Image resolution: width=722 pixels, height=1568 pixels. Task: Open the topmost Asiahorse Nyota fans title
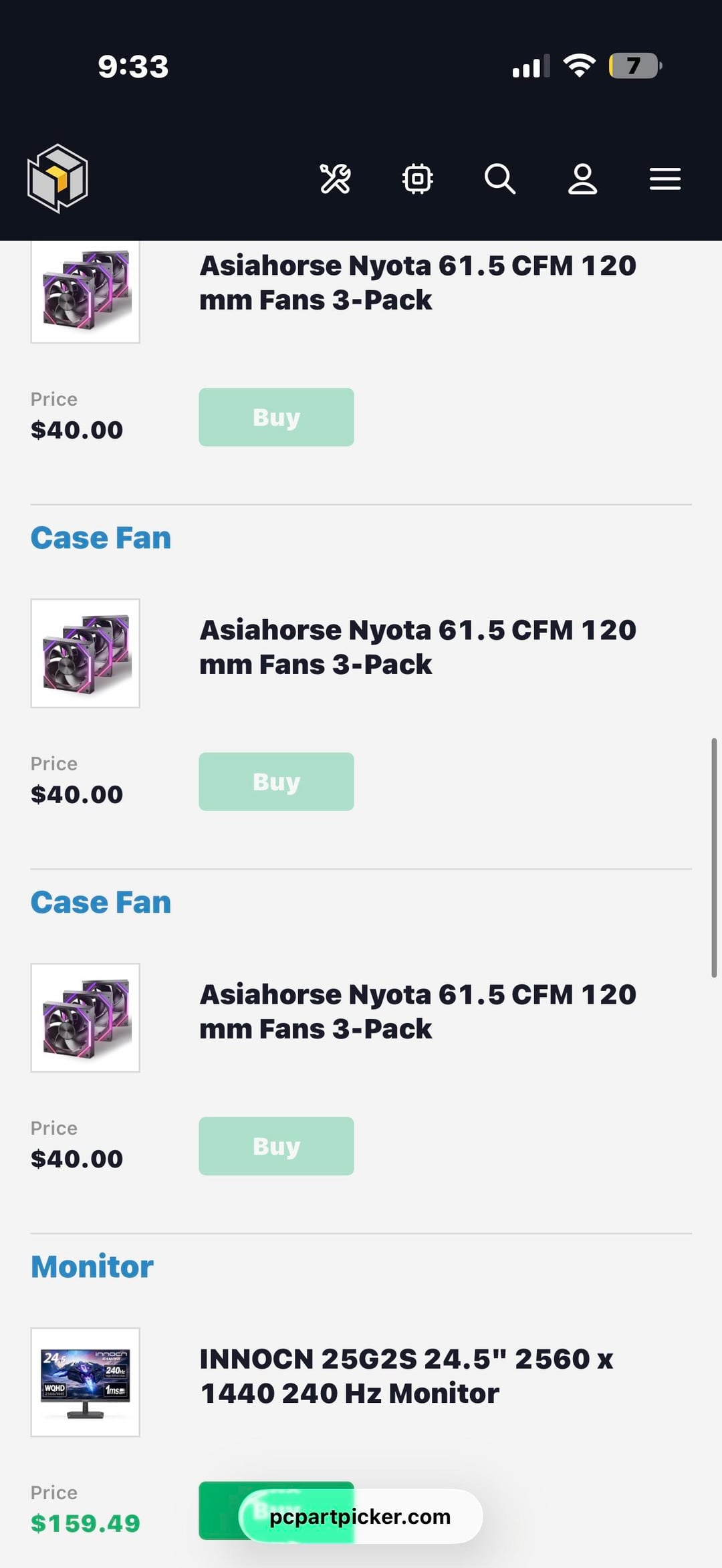tap(418, 283)
